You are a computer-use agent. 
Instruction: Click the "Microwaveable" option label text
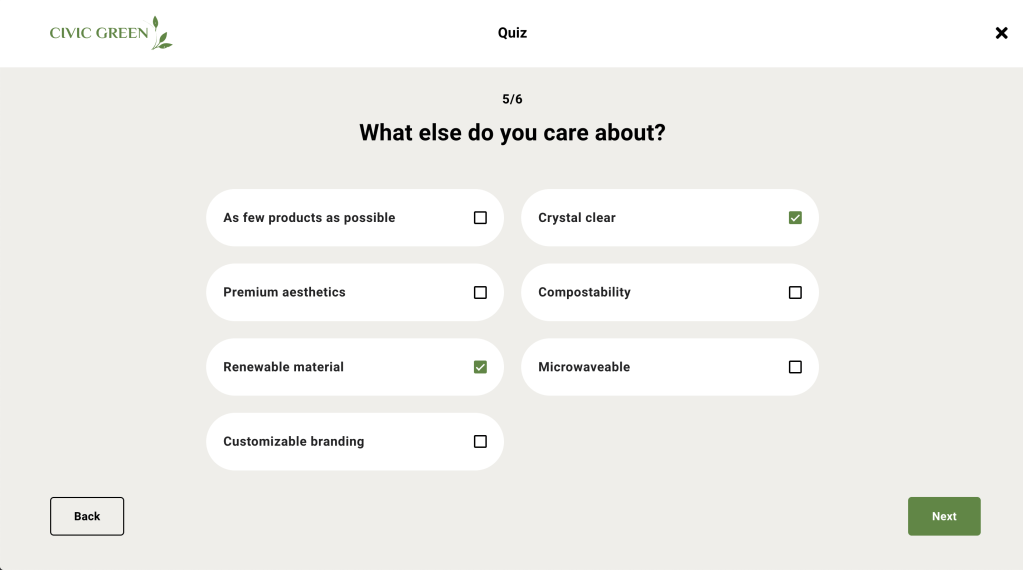click(584, 367)
